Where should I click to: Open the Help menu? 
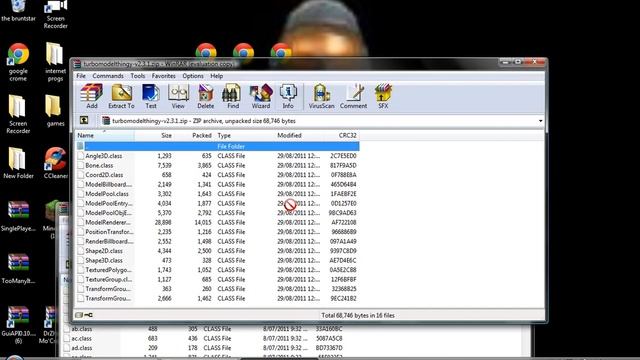[216, 76]
